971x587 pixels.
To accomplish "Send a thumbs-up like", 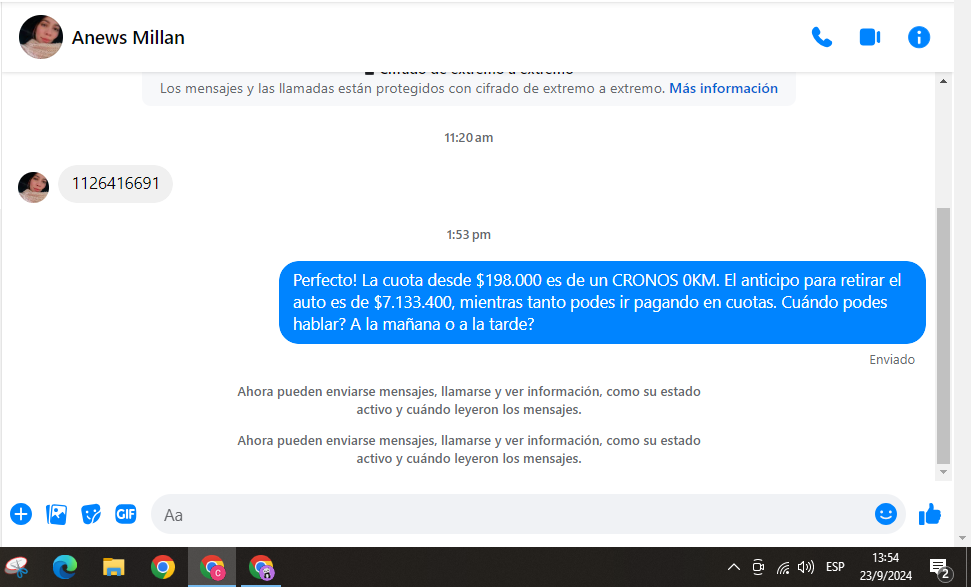I will 930,514.
